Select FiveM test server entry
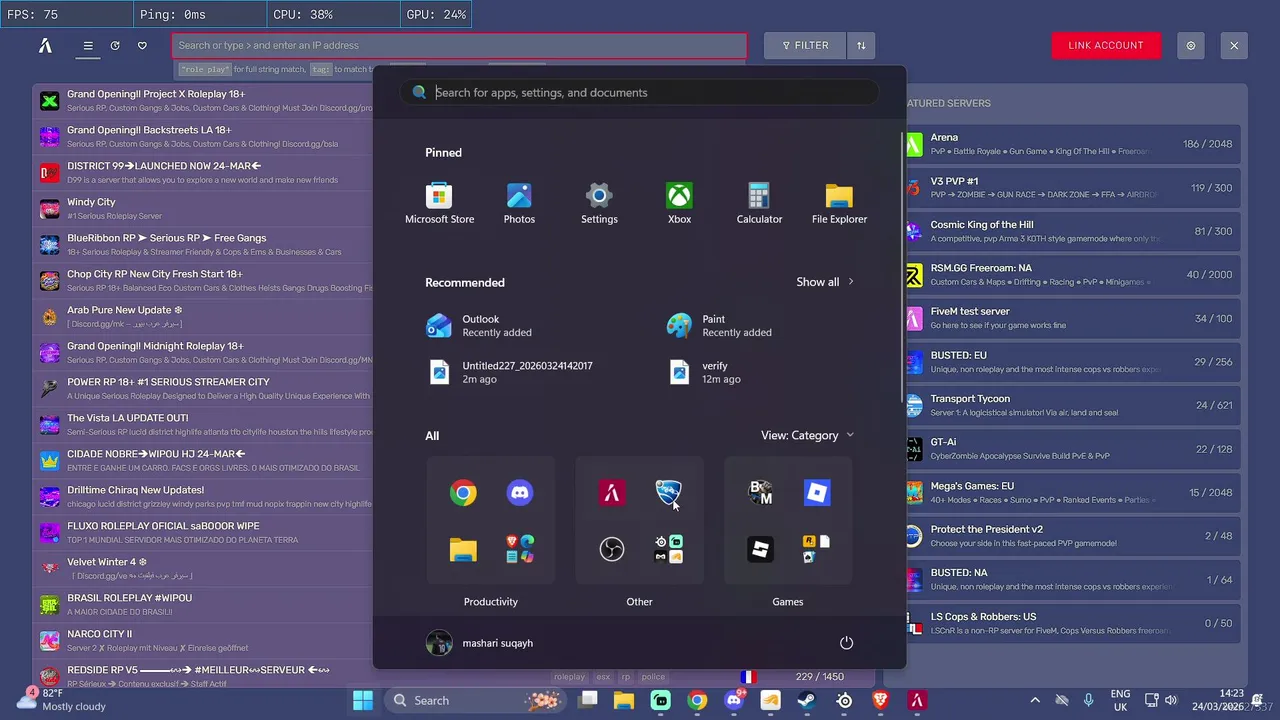Image resolution: width=1280 pixels, height=720 pixels. coord(1071,318)
